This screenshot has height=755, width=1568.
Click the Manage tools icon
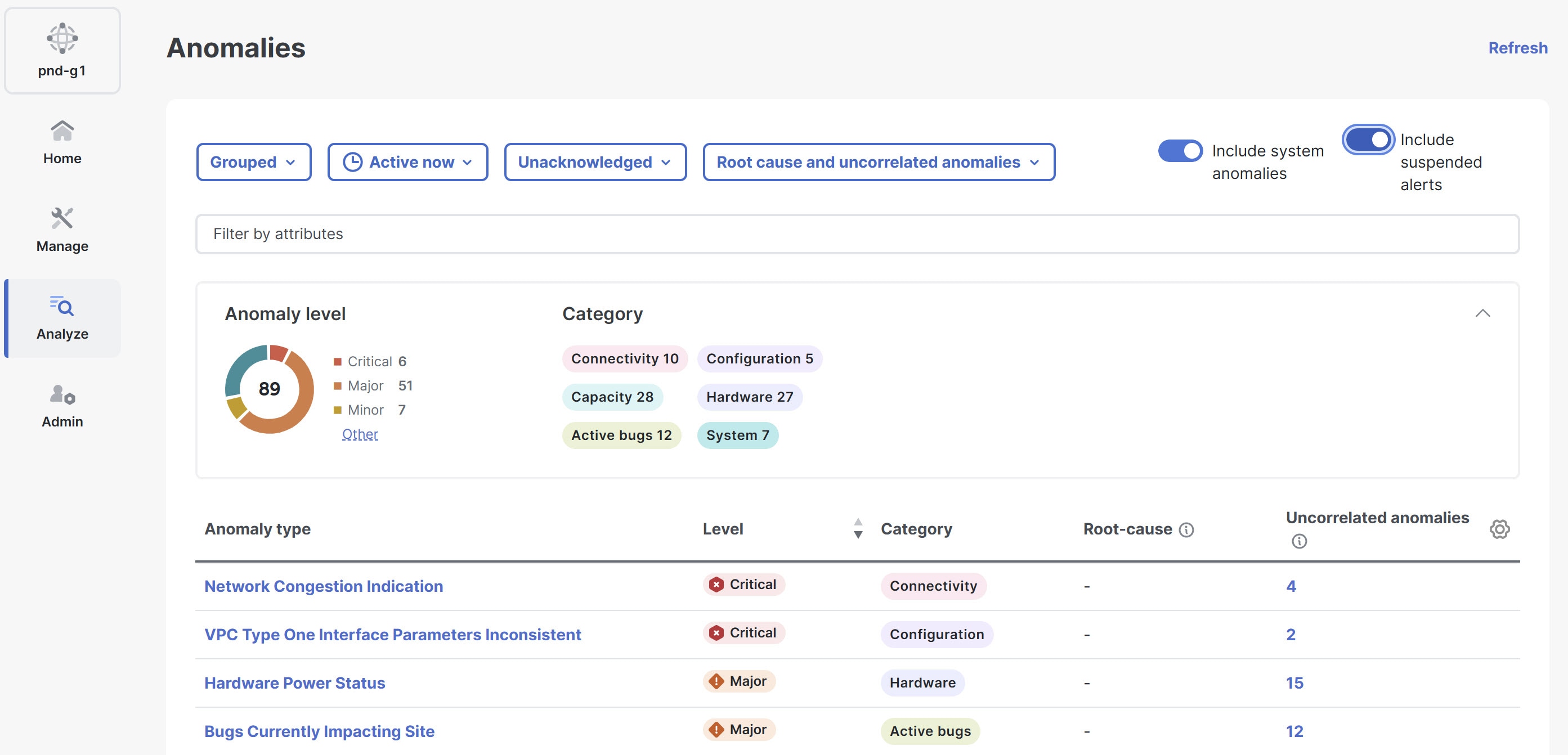(x=62, y=218)
